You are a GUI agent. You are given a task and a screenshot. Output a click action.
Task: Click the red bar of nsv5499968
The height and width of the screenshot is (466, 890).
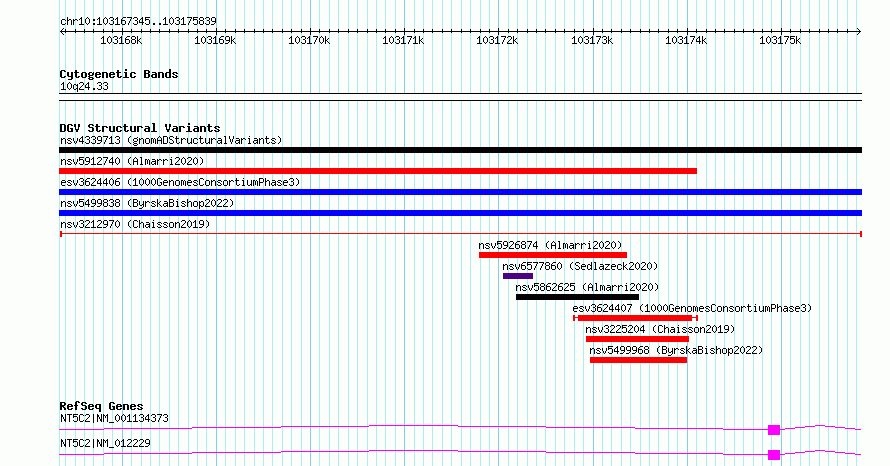point(639,360)
